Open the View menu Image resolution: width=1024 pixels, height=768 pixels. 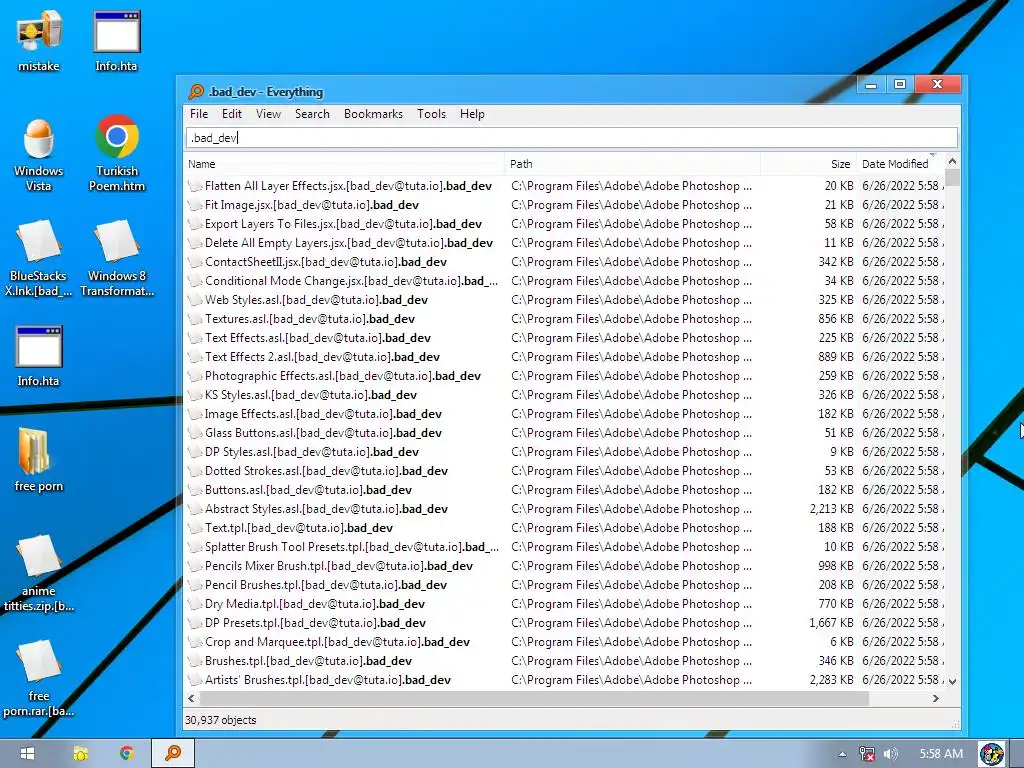coord(268,114)
